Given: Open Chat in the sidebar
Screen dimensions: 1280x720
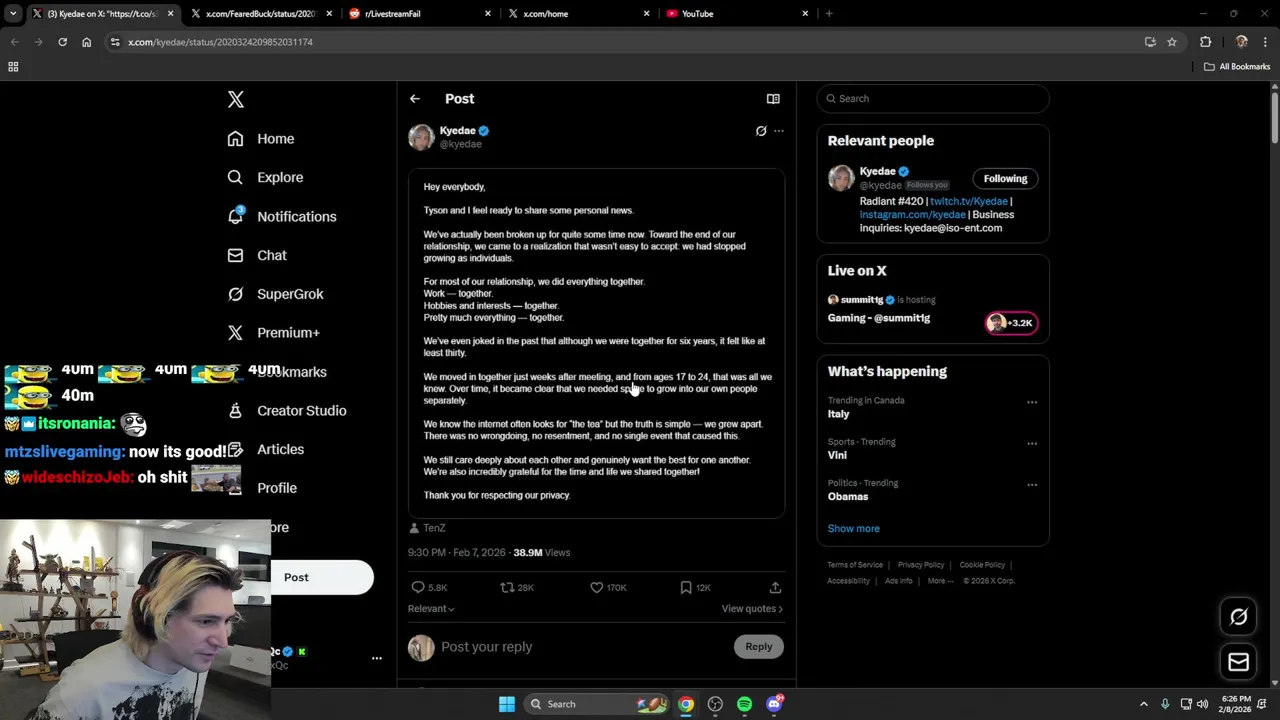Looking at the screenshot, I should pyautogui.click(x=257, y=255).
